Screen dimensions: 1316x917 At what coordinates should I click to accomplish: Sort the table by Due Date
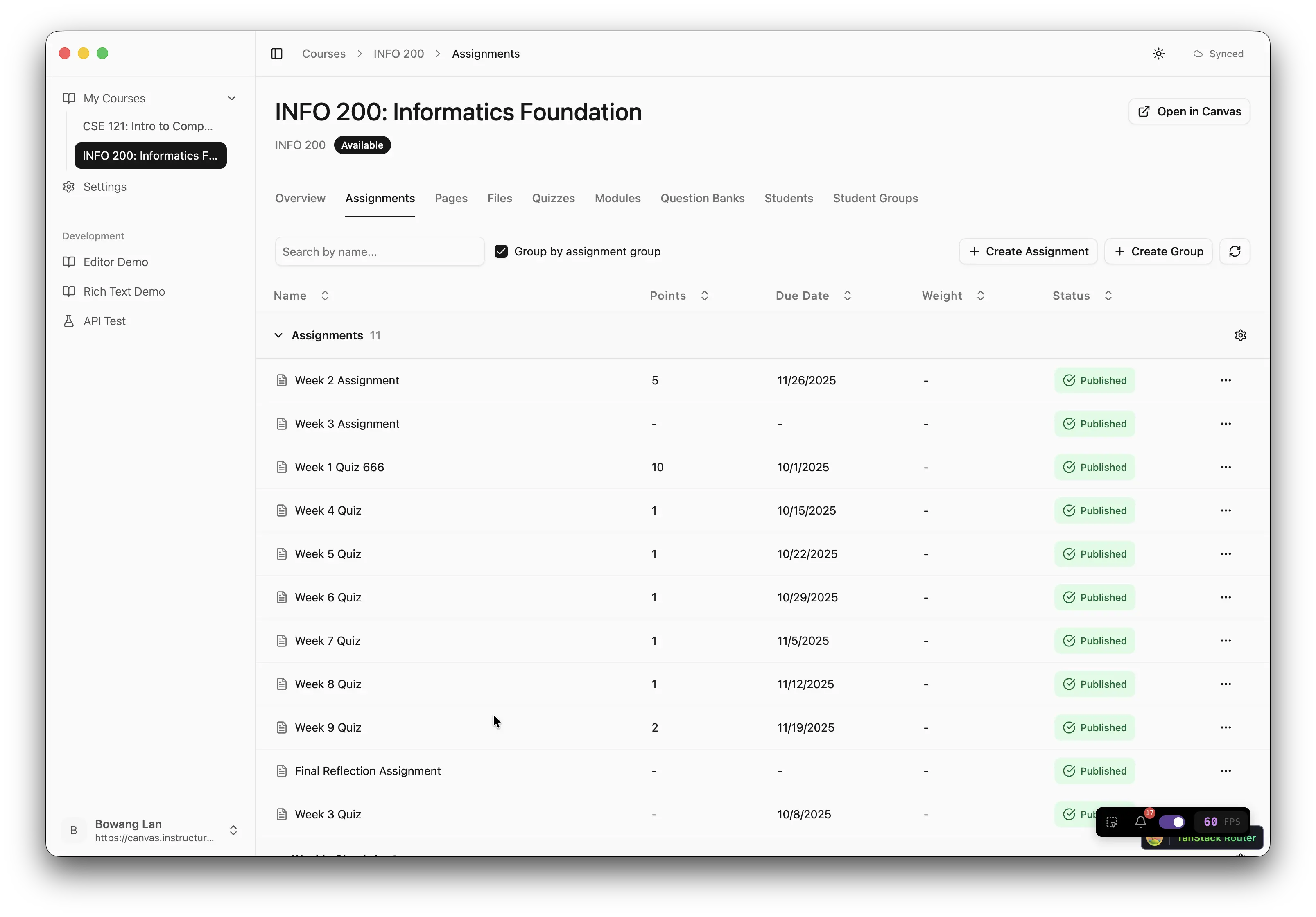tap(847, 296)
